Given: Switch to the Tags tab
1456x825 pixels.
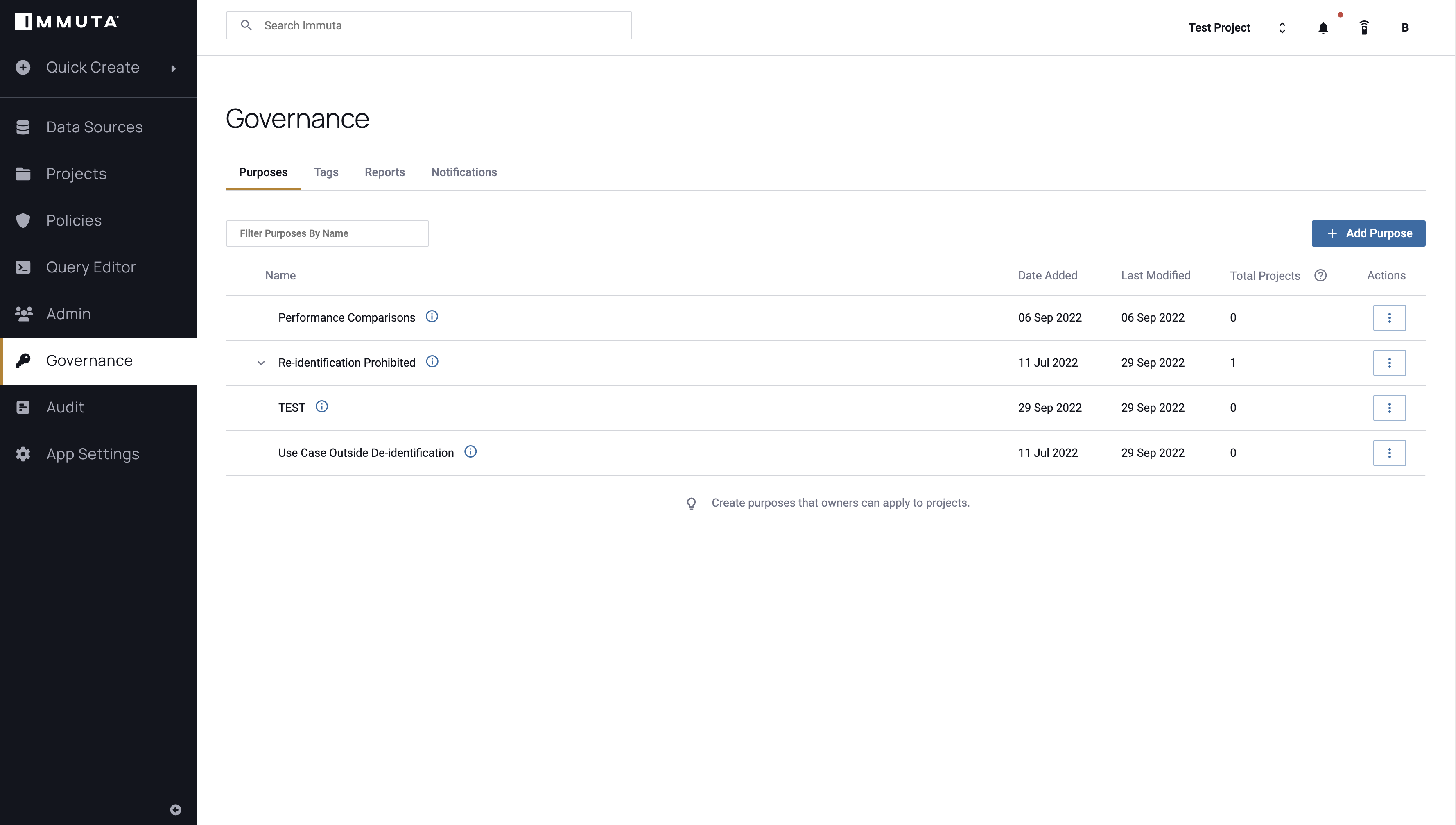Looking at the screenshot, I should click(x=326, y=172).
